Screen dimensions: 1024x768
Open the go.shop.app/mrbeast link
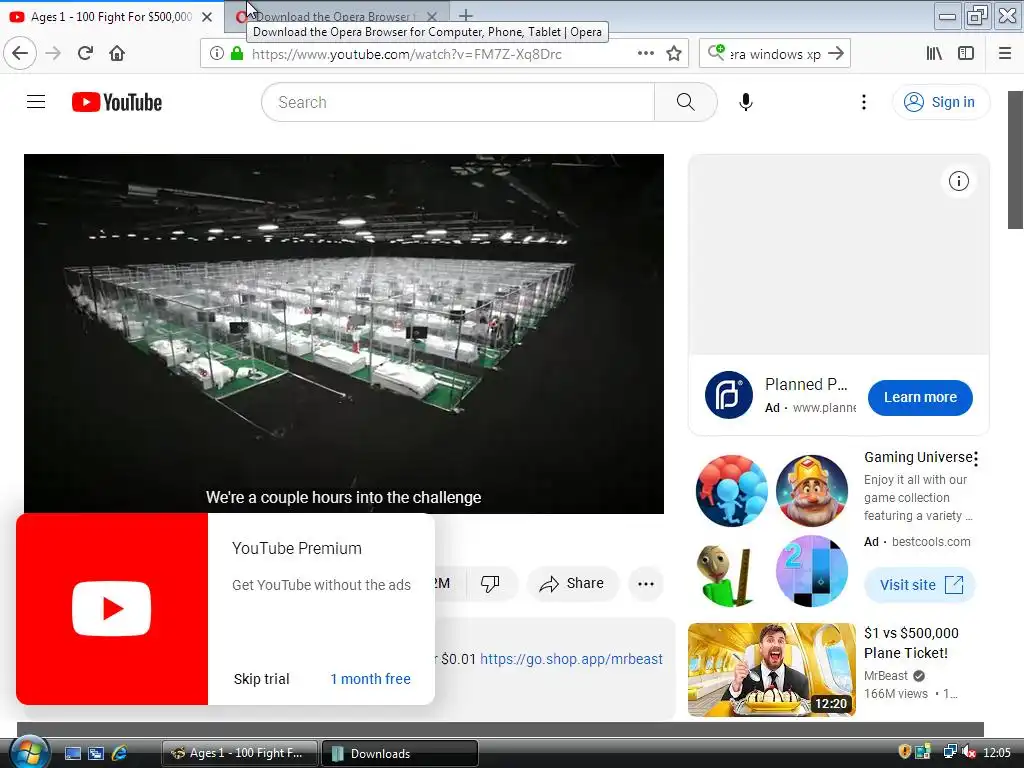point(571,659)
